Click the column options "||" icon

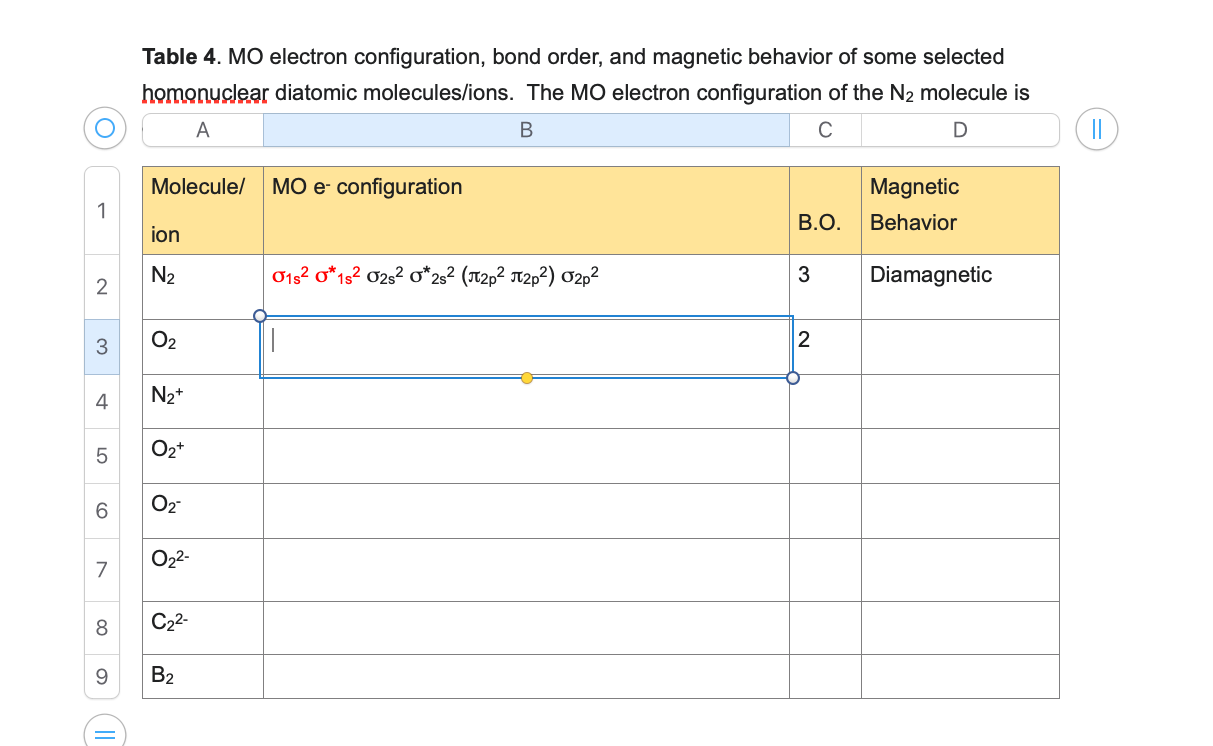(1096, 128)
